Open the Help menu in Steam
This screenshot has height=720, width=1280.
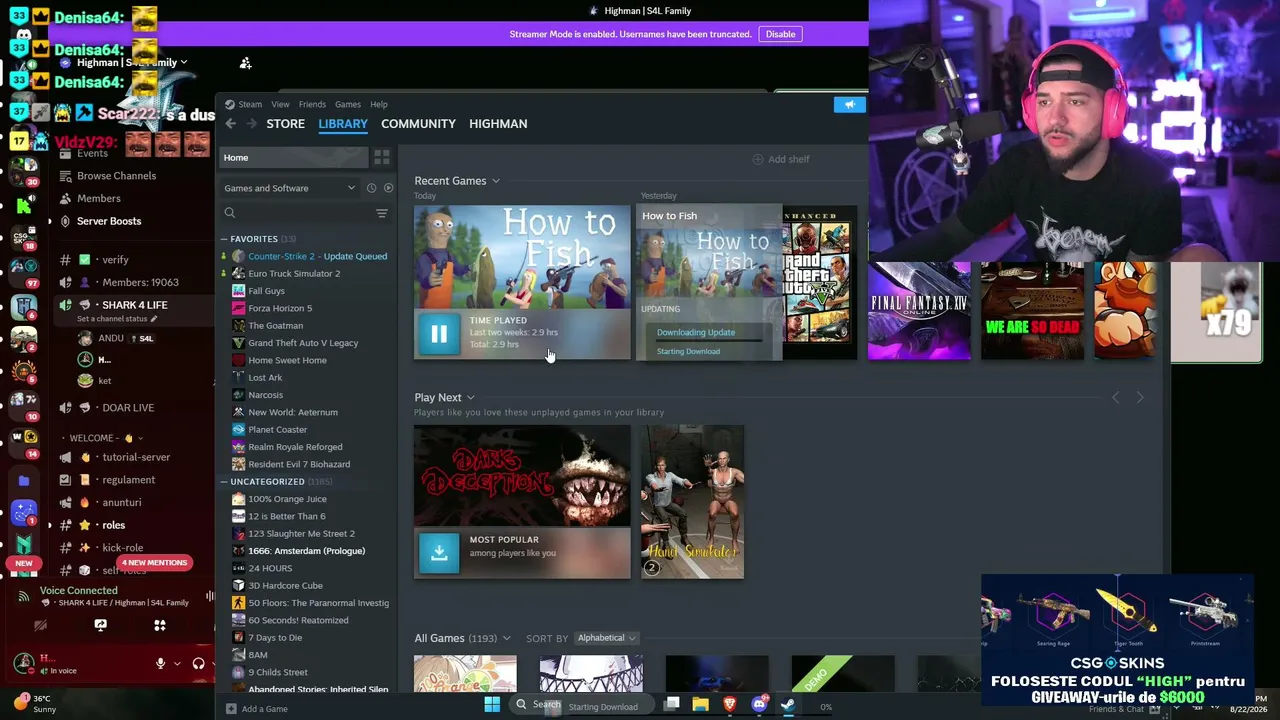coord(379,104)
